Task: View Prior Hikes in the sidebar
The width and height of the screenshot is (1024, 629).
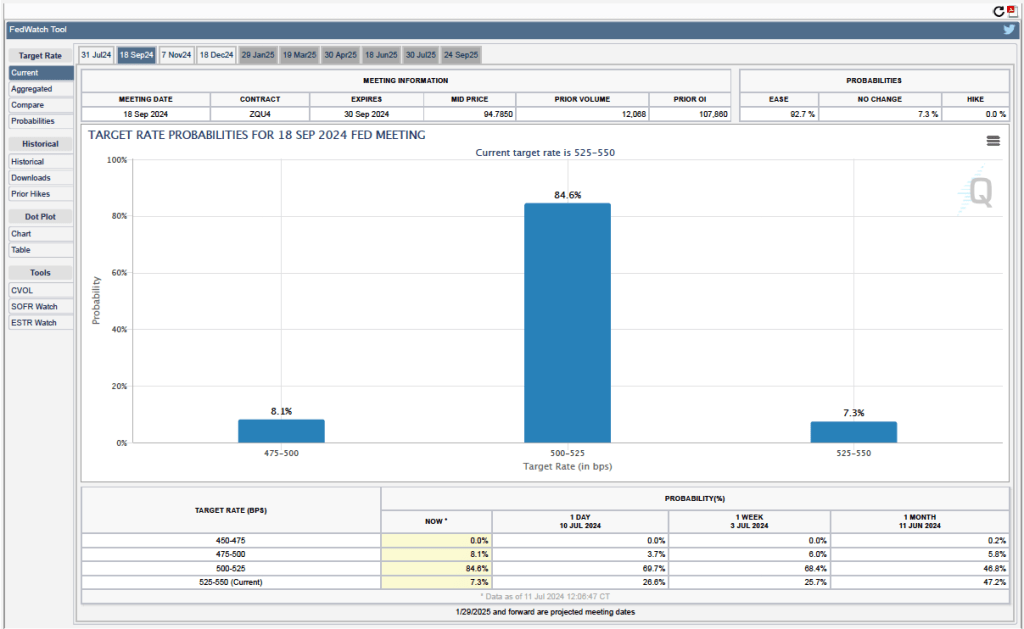Action: pos(30,194)
